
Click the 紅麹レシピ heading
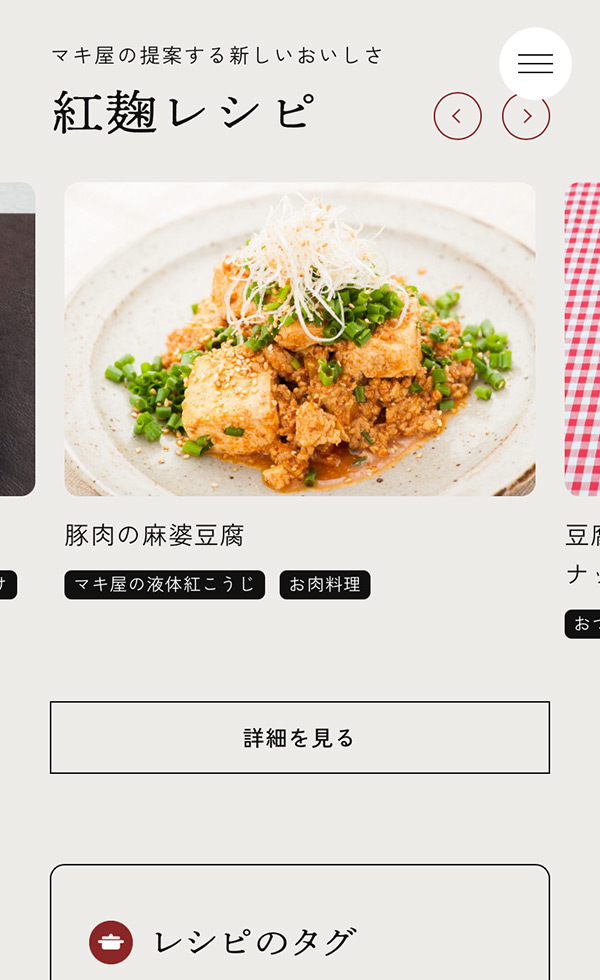pyautogui.click(x=184, y=112)
